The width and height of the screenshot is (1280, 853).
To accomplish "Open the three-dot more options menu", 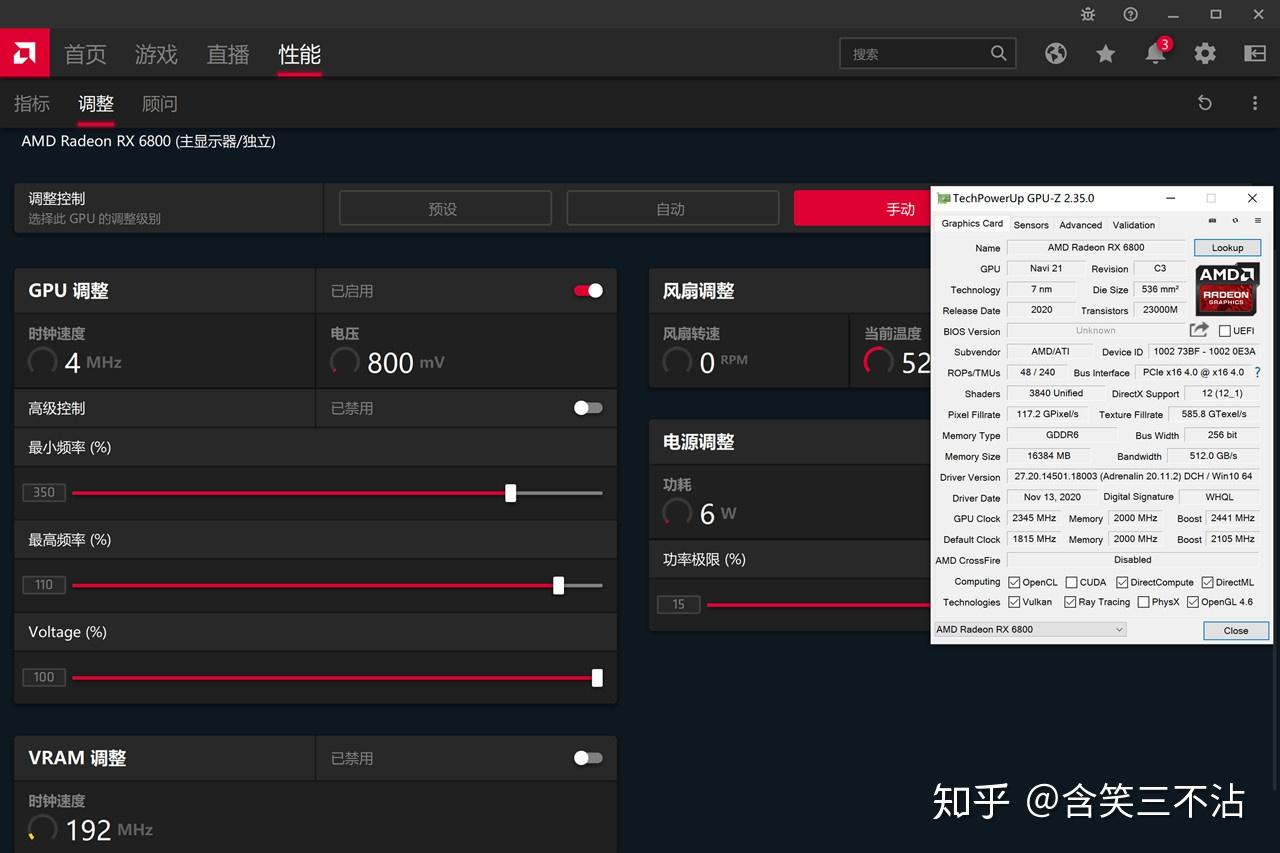I will [1255, 103].
